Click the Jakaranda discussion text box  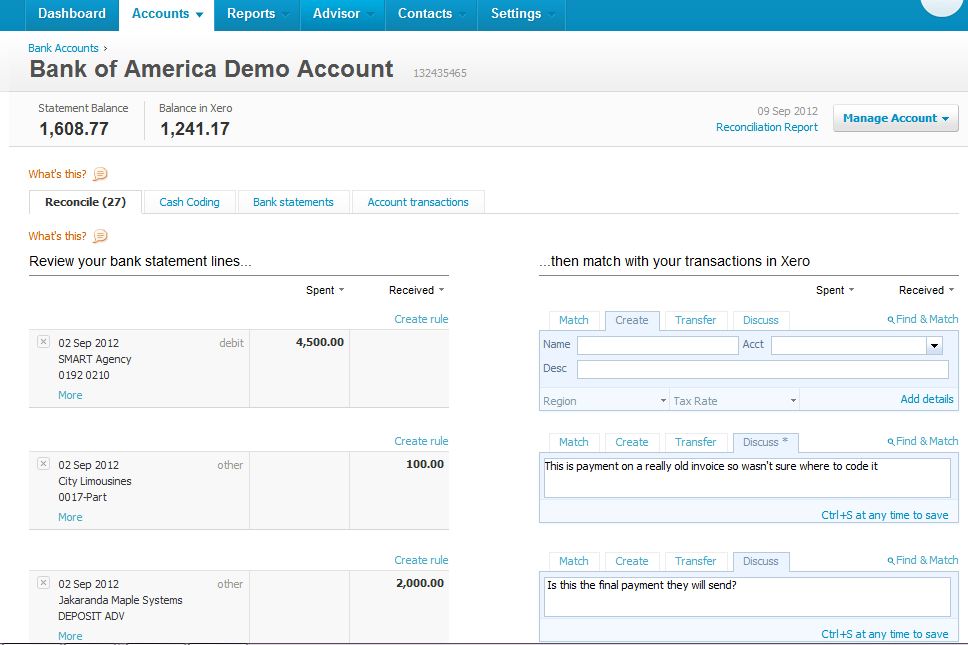(747, 597)
